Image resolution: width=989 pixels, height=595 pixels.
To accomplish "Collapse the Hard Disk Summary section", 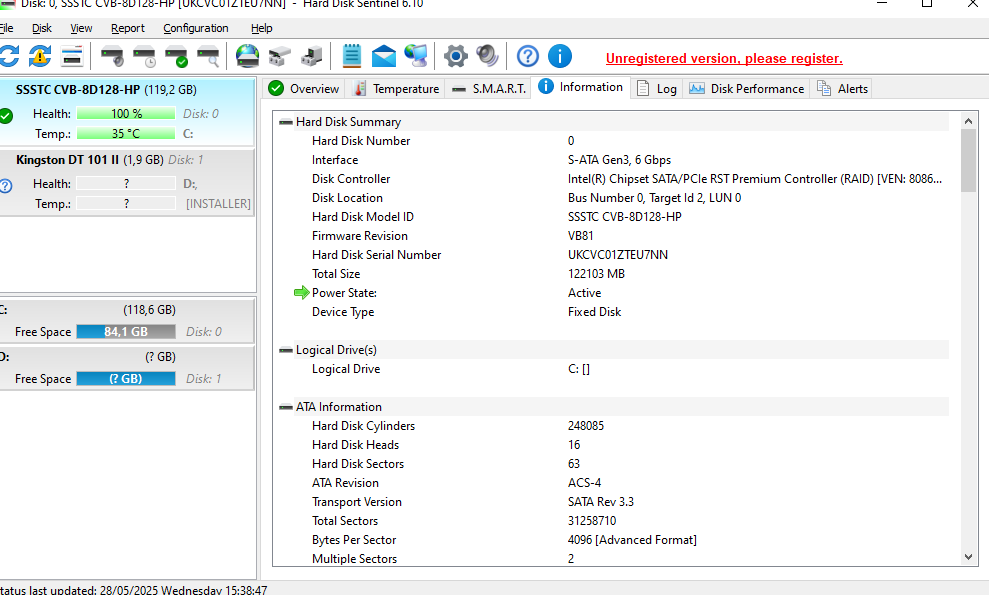I will [x=286, y=122].
